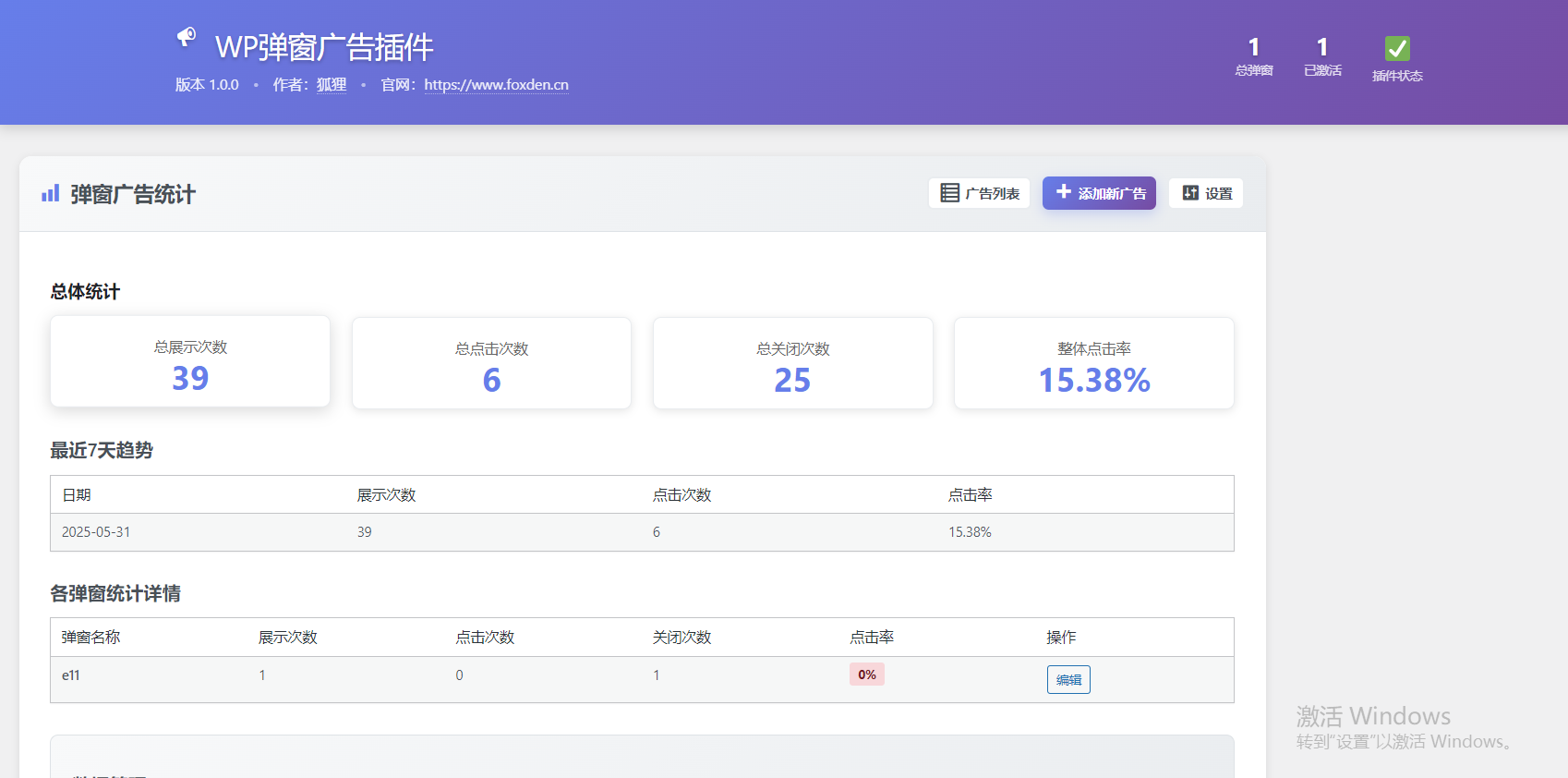1568x778 pixels.
Task: Open the 广告列表 ad list
Action: click(x=979, y=193)
